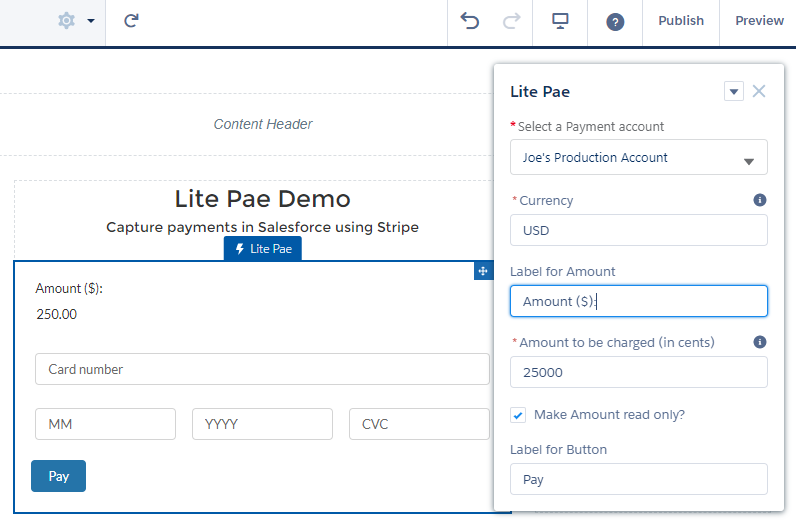Image resolution: width=796 pixels, height=524 pixels.
Task: Click the Lite Pae panel title
Action: click(540, 92)
